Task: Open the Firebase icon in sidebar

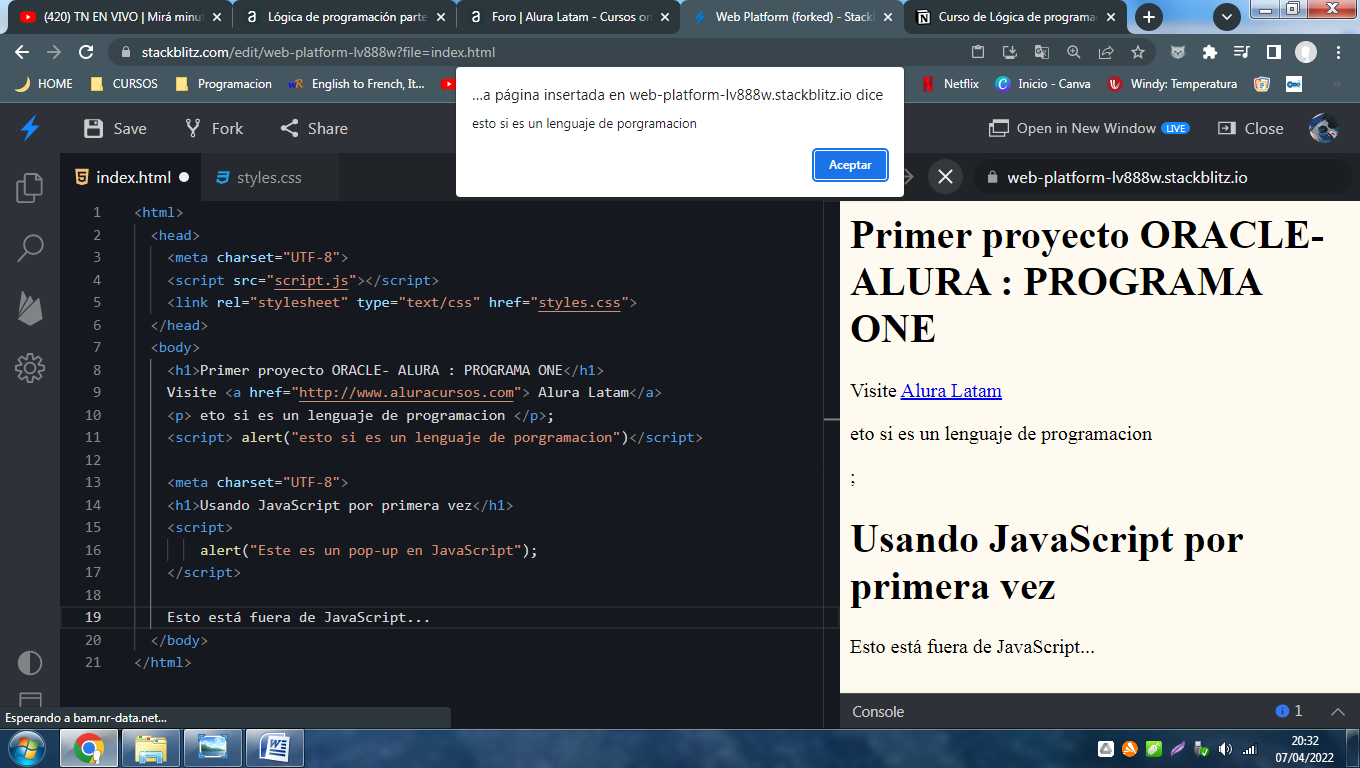Action: coord(30,308)
